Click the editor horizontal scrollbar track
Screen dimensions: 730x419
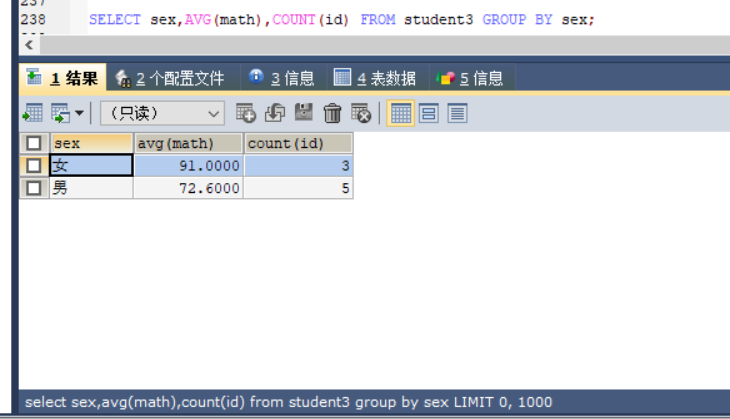click(385, 45)
